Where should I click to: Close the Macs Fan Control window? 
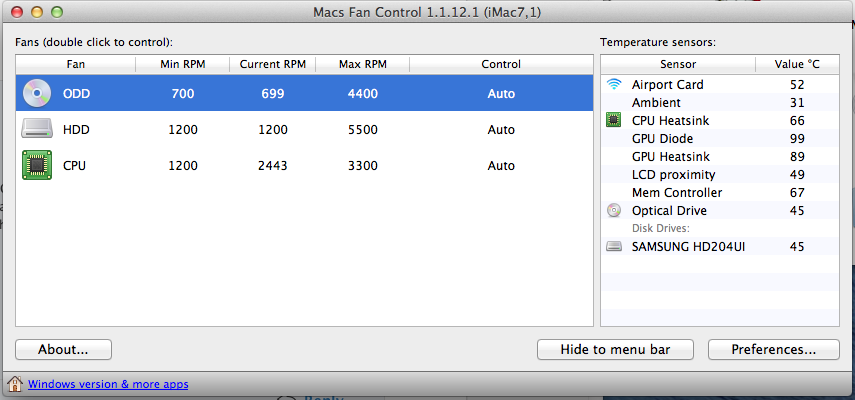[17, 11]
